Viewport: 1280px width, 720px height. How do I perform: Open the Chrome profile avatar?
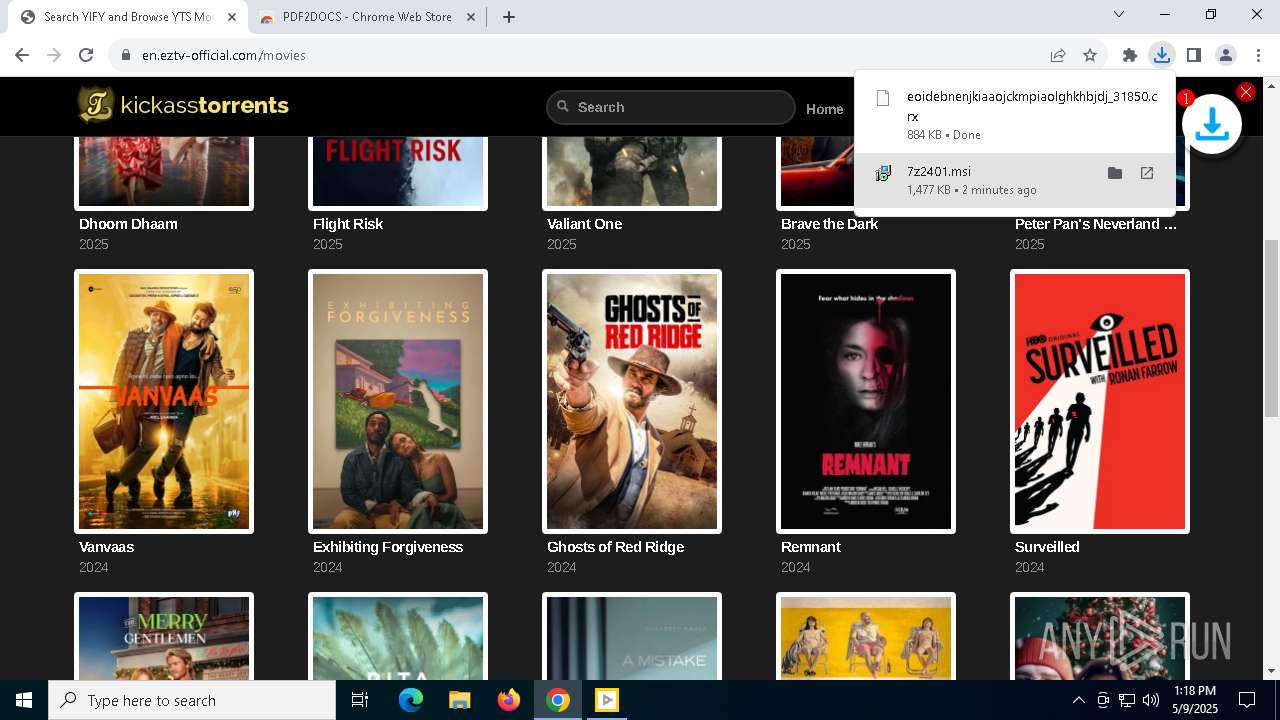click(1226, 55)
